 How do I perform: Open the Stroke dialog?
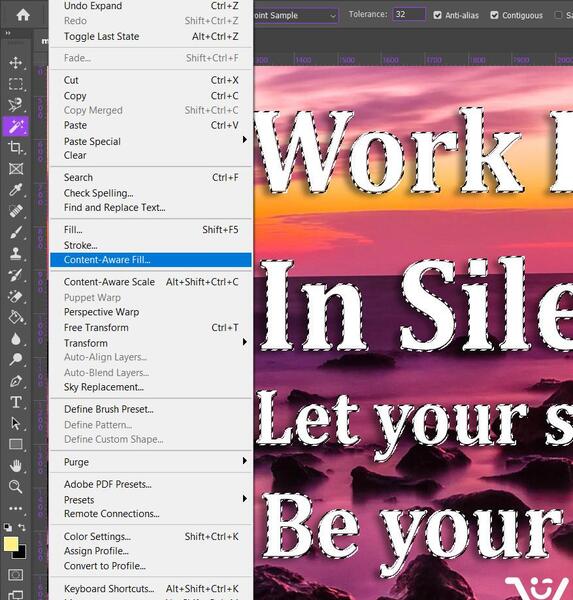[x=151, y=245]
